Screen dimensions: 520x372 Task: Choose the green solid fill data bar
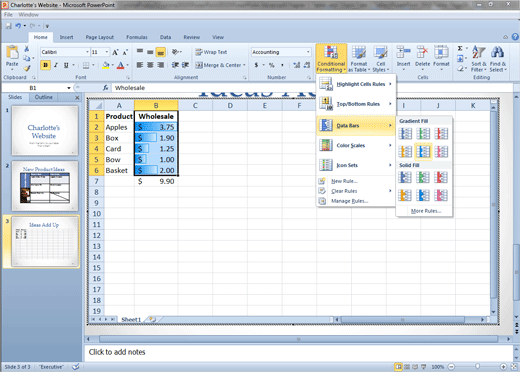click(423, 177)
